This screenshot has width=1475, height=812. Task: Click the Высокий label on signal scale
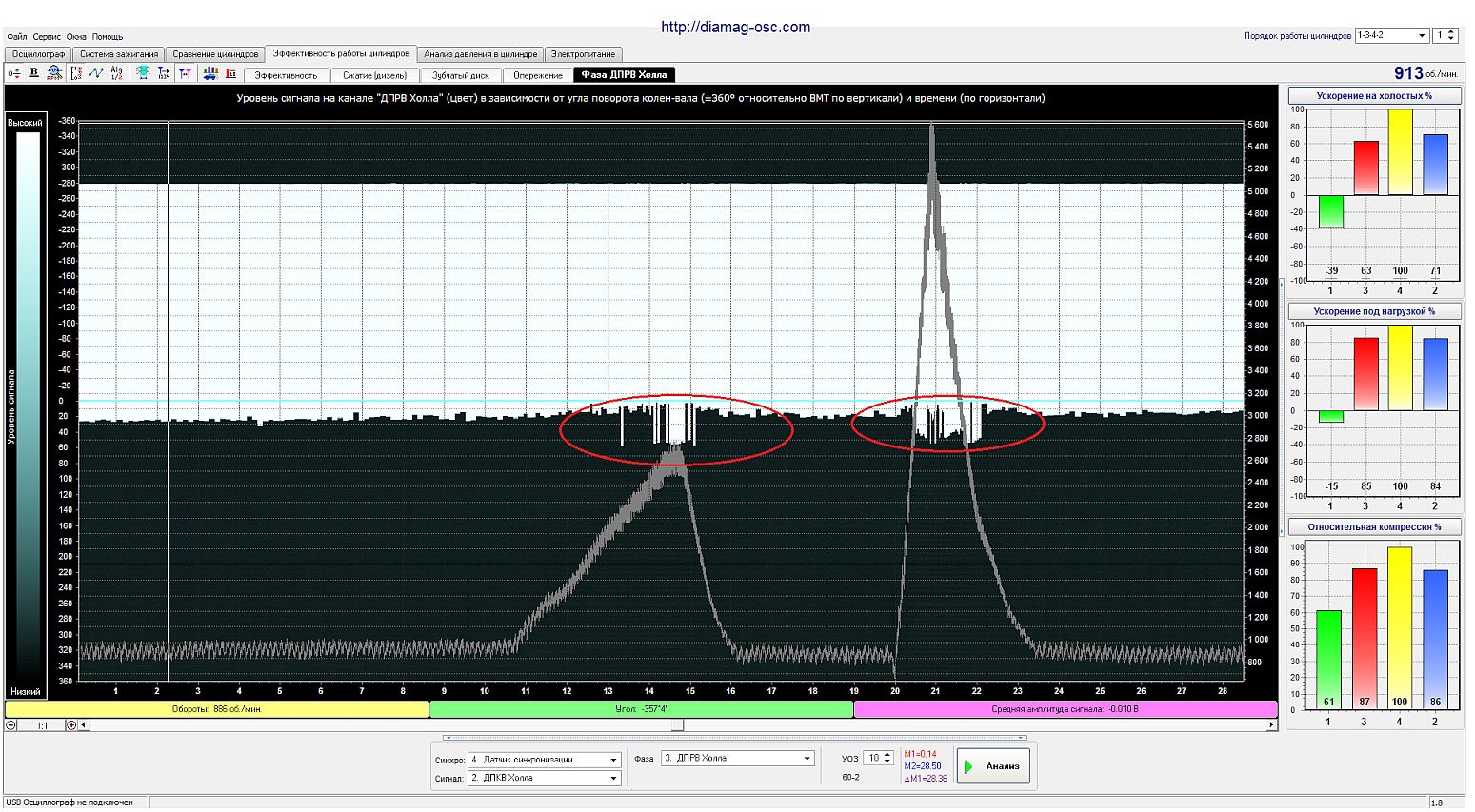pyautogui.click(x=26, y=123)
